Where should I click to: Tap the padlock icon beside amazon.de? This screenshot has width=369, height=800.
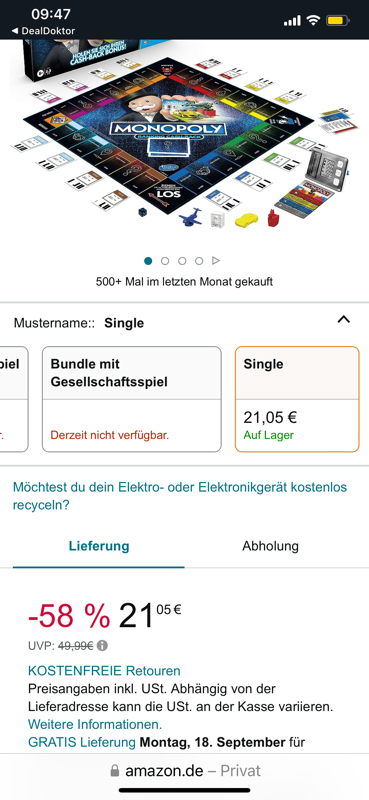(115, 770)
